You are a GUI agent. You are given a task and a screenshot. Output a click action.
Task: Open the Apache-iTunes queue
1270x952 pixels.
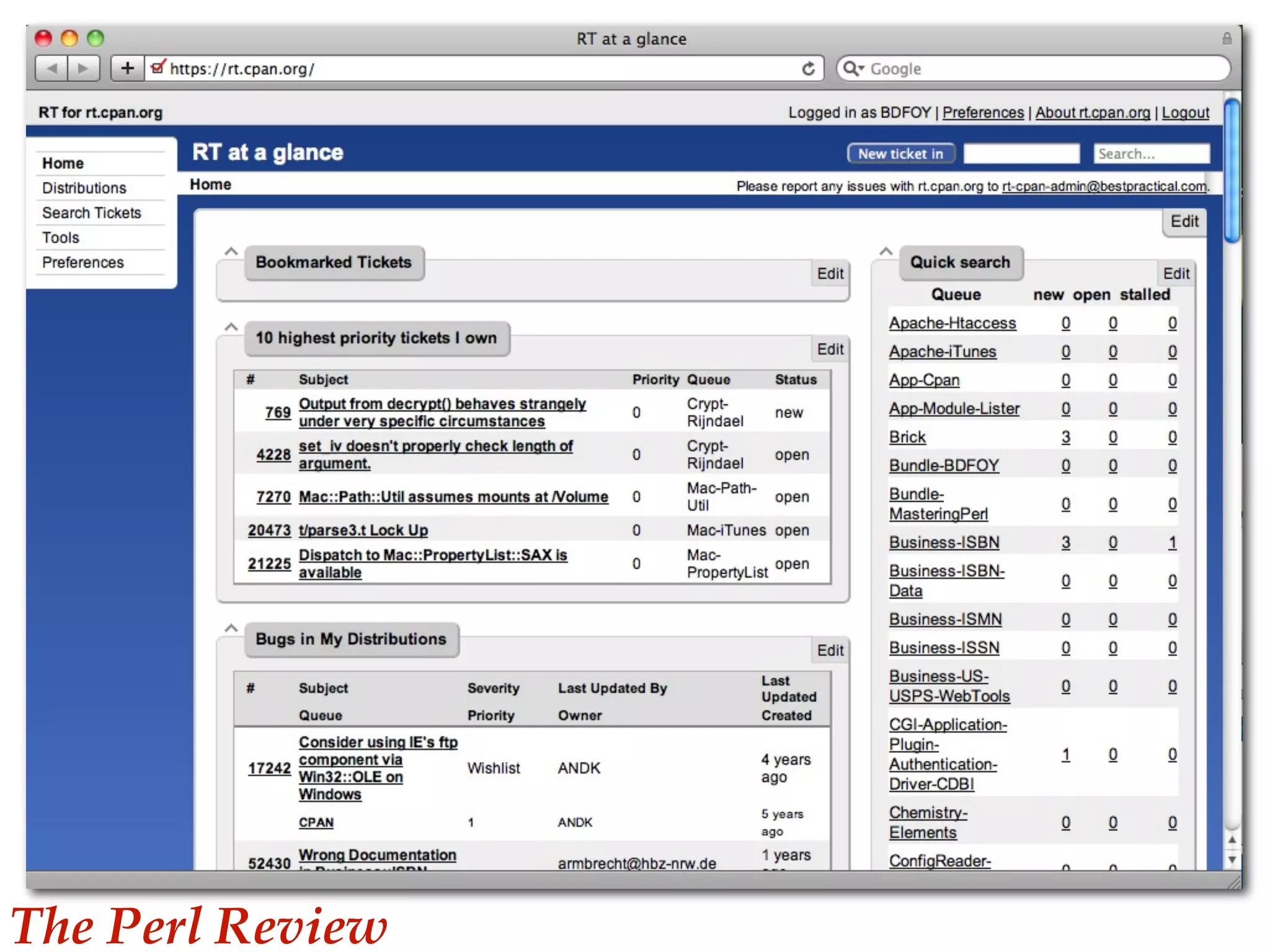[x=943, y=351]
